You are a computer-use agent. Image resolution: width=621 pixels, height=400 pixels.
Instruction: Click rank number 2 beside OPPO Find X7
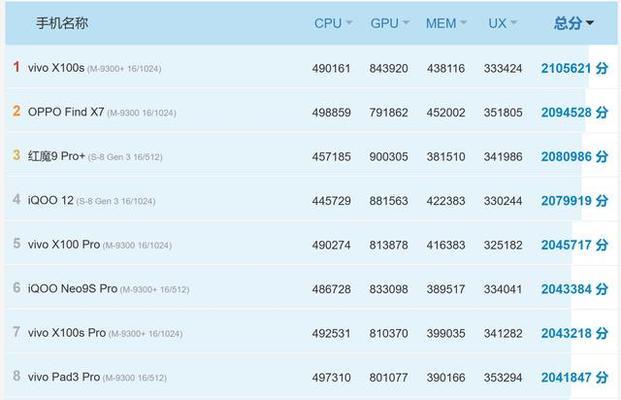click(16, 111)
